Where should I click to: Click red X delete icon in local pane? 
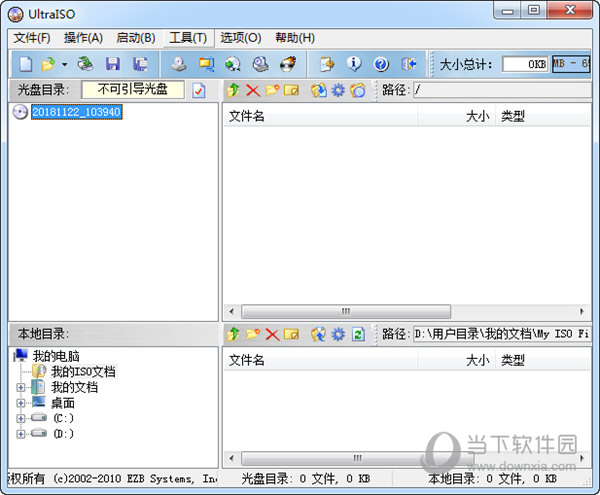(272, 334)
